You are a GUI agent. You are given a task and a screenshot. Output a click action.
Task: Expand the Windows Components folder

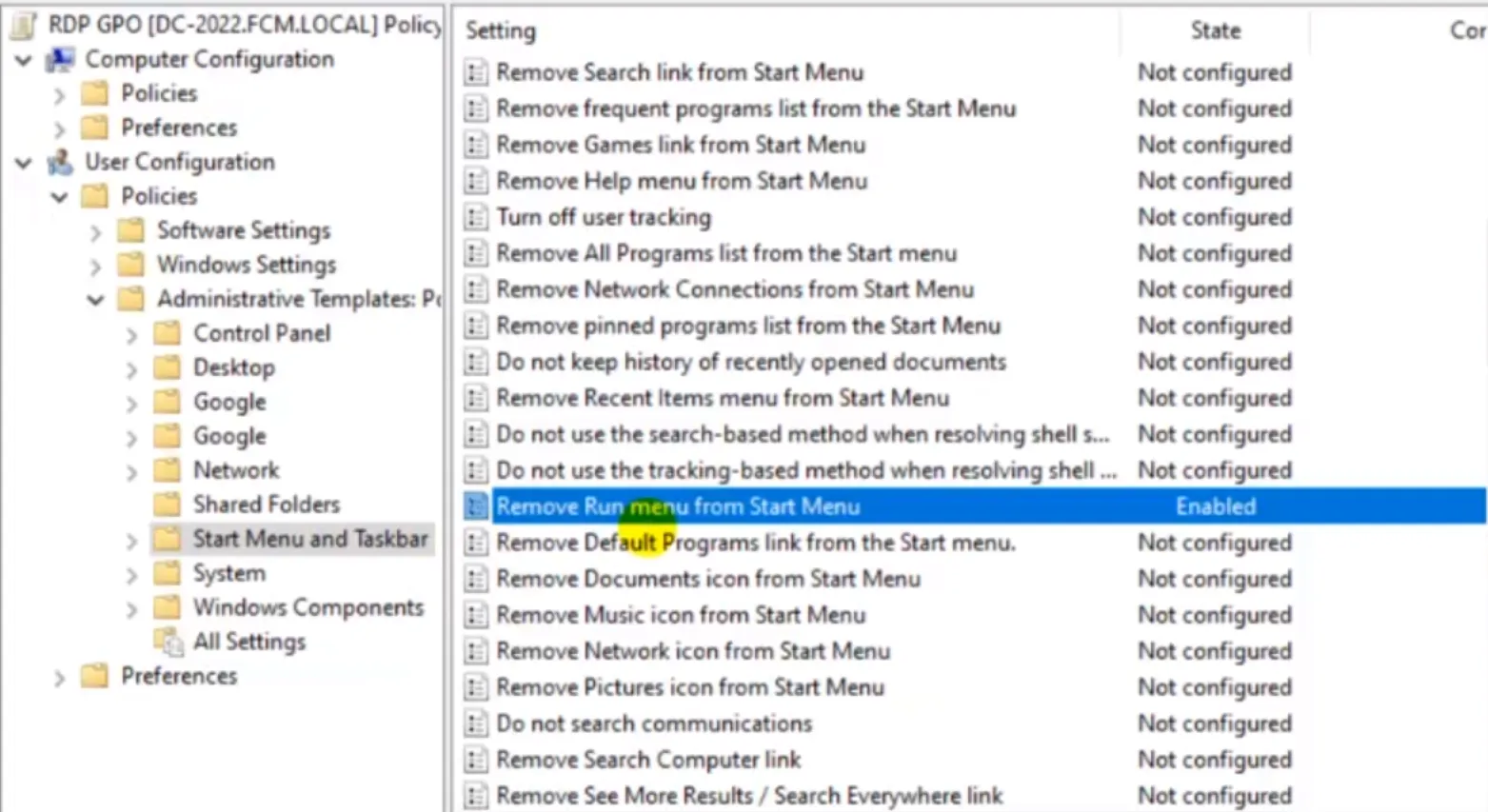coord(131,609)
